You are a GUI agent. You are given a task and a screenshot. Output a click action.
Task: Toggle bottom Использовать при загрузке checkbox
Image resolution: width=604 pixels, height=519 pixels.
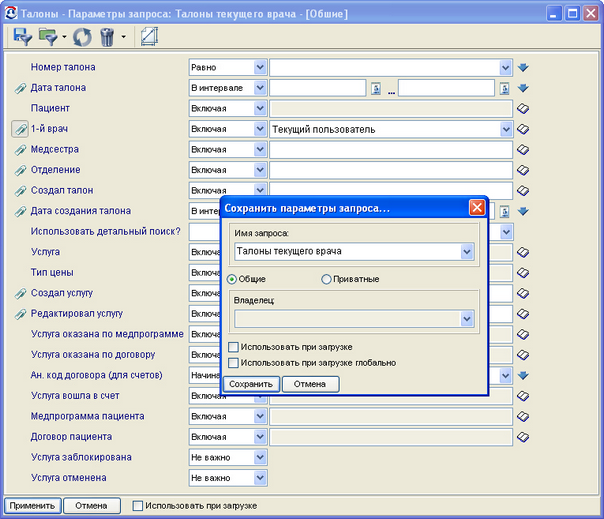click(x=138, y=506)
